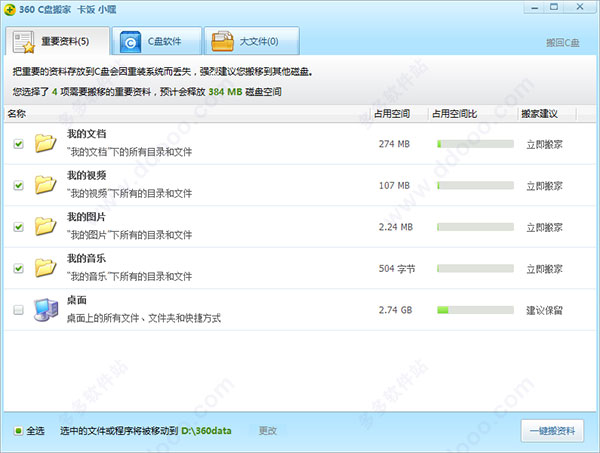Screen dimensions: 600x453
Task: Select the 桌面 title text
Action: [x=77, y=300]
